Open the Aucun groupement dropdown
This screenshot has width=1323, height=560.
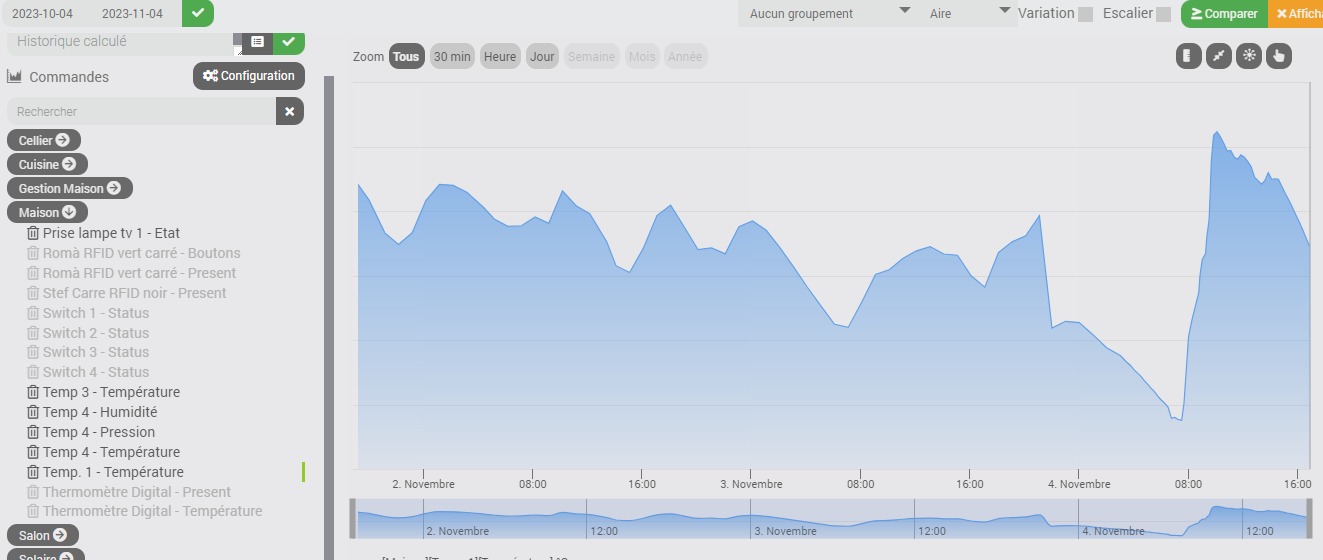tap(828, 13)
